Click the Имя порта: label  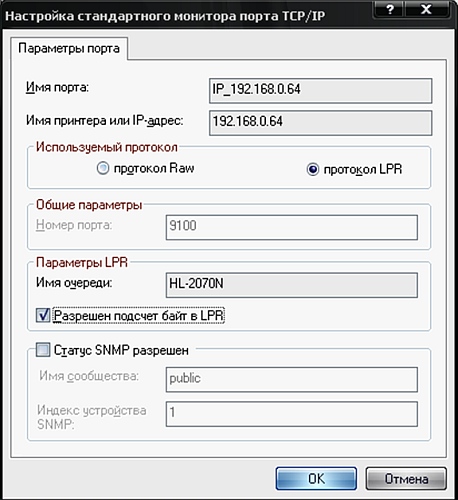(57, 88)
